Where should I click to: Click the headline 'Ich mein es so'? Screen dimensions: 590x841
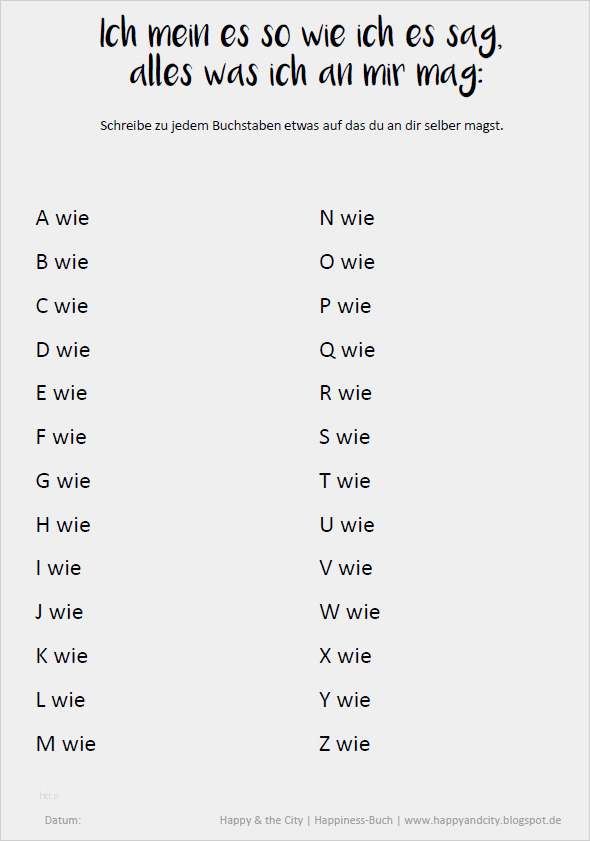pyautogui.click(x=194, y=35)
